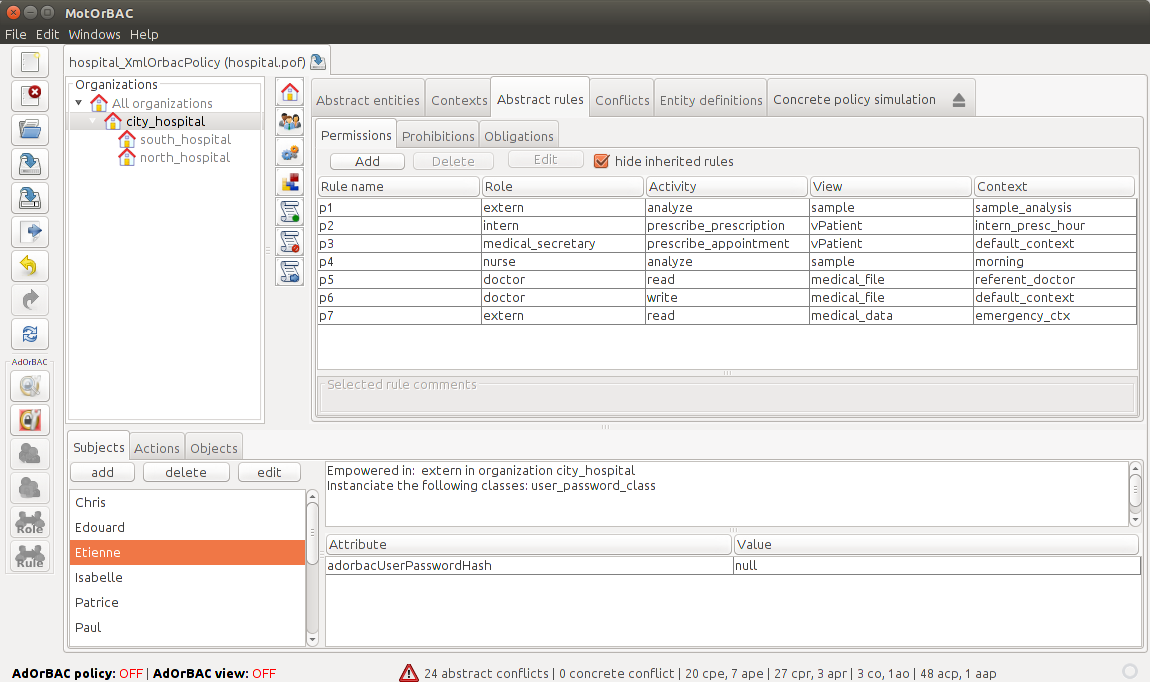This screenshot has height=682, width=1150.
Task: Click the scroll icon with red prohibition mark
Action: coord(290,242)
